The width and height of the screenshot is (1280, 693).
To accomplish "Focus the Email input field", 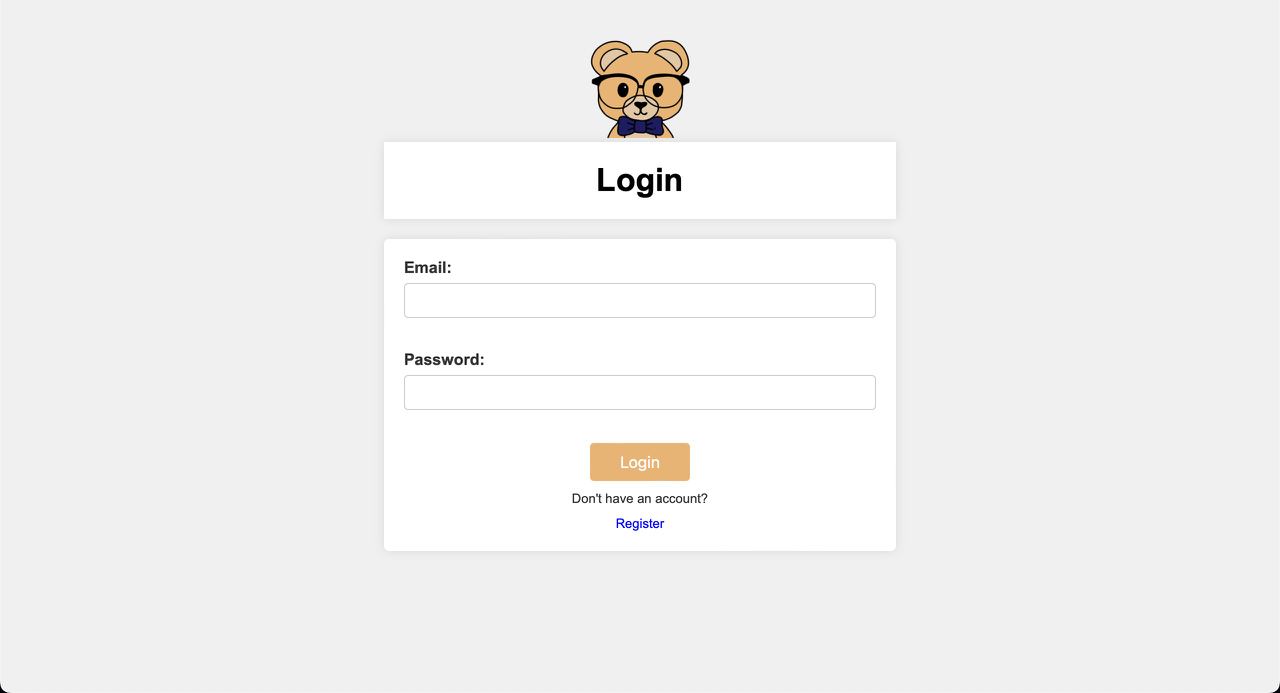I will (640, 300).
